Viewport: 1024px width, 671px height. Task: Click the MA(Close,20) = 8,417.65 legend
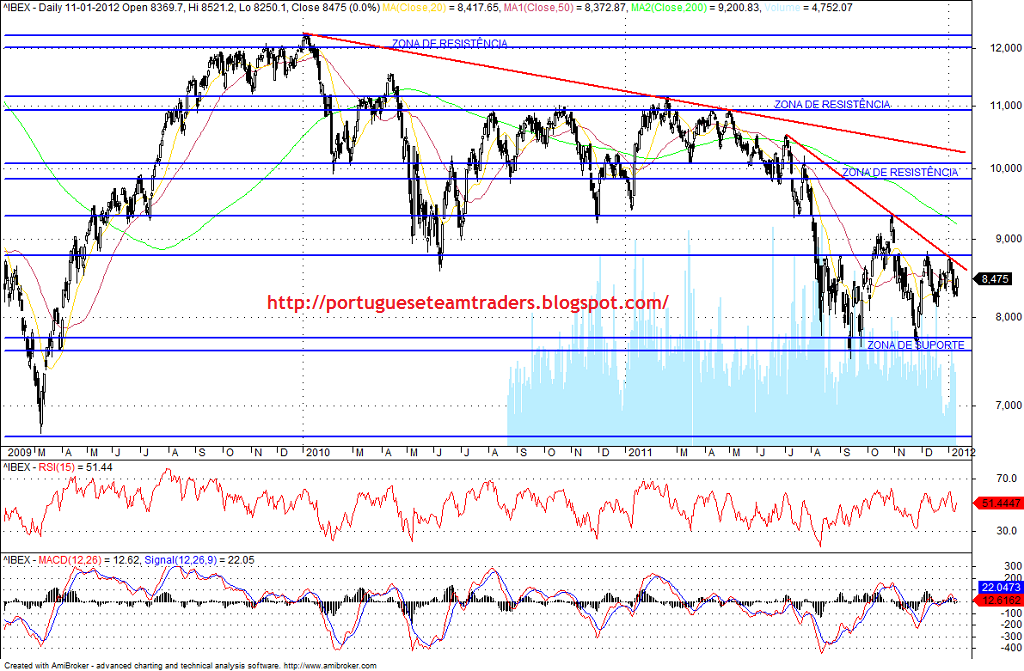click(x=440, y=8)
